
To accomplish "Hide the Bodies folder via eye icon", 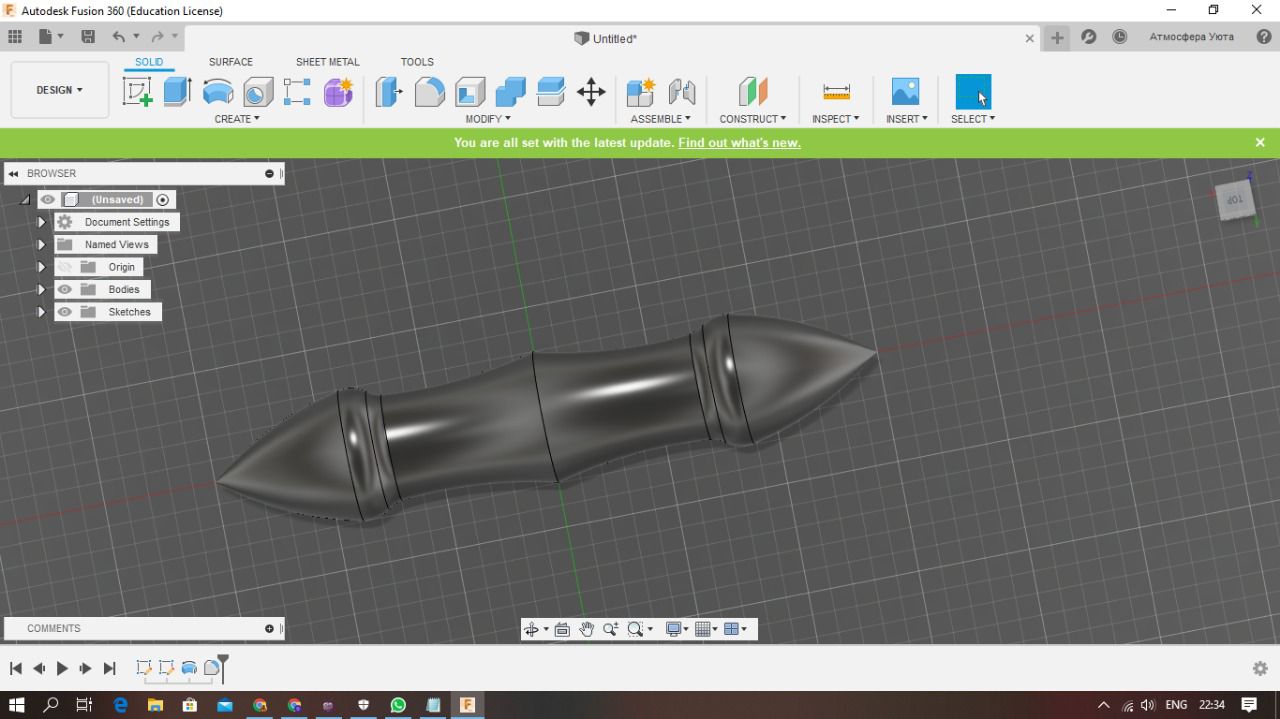I will point(65,289).
